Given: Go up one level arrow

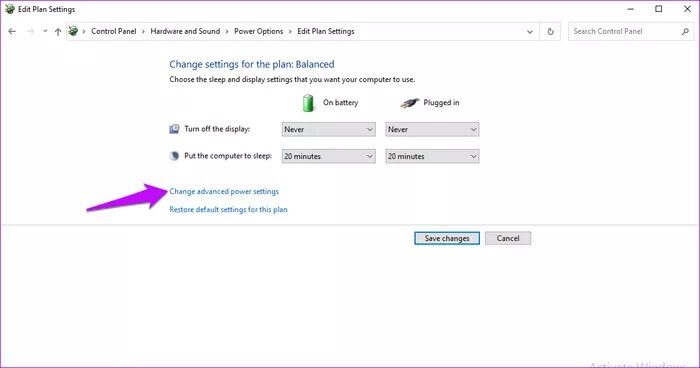Looking at the screenshot, I should point(58,31).
